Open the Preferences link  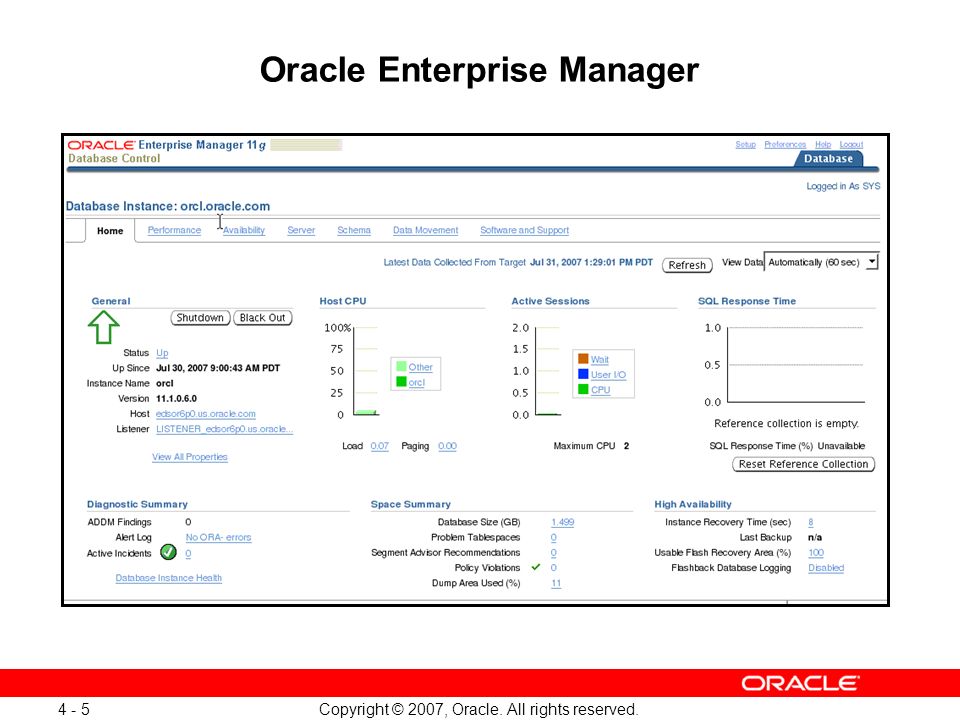pyautogui.click(x=785, y=144)
